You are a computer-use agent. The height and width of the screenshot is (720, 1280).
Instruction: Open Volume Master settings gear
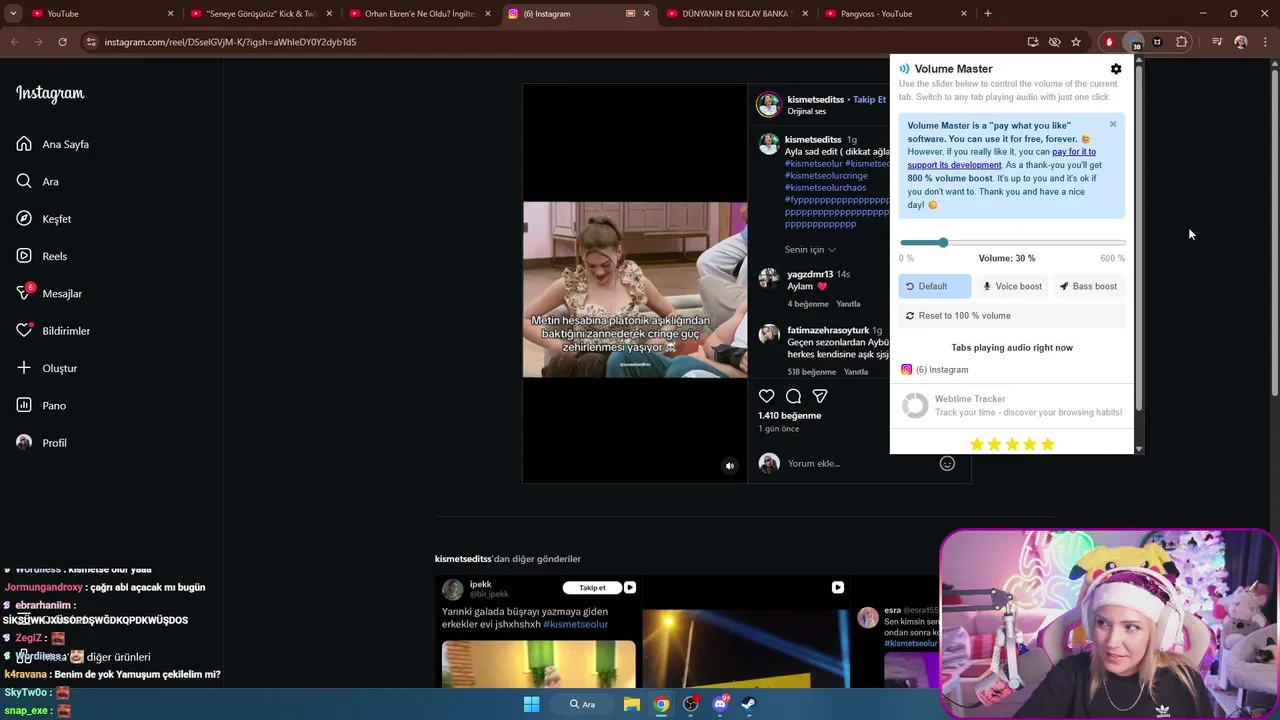(1116, 69)
